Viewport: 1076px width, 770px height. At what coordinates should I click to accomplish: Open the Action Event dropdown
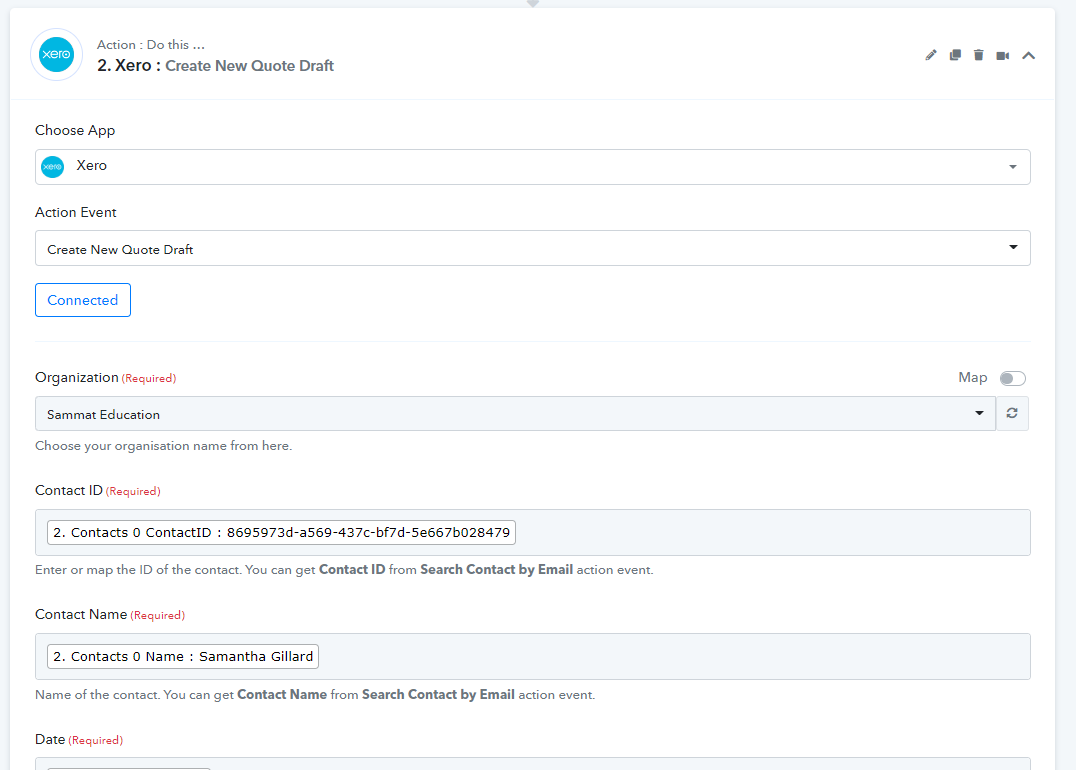click(533, 248)
